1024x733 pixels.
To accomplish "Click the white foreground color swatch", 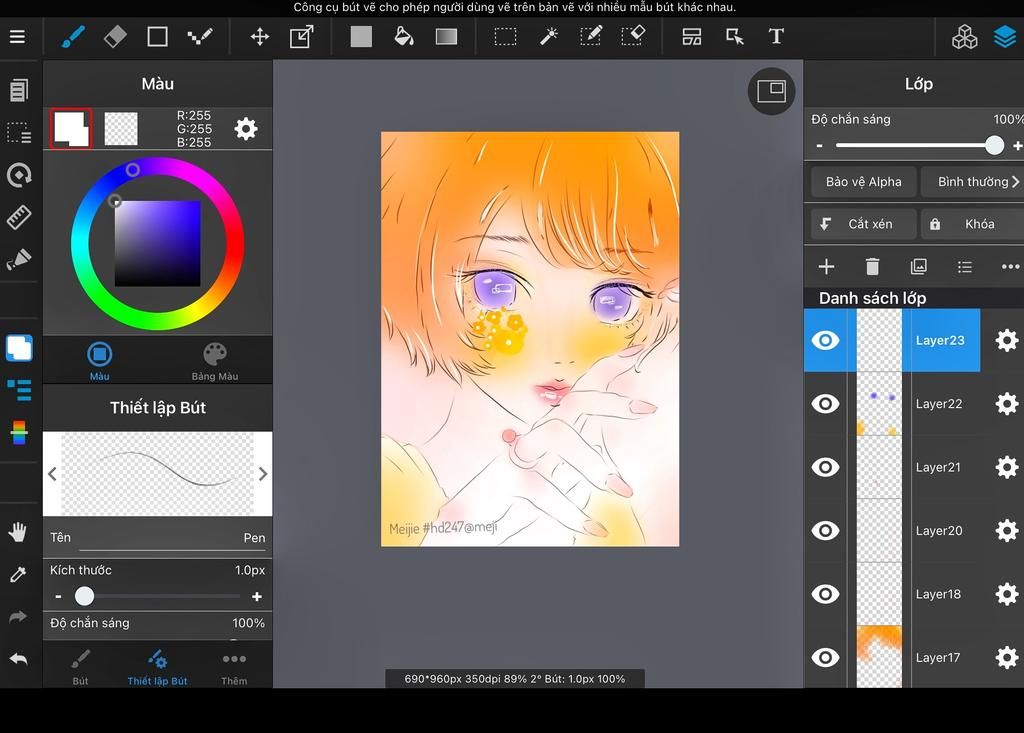I will click(71, 129).
